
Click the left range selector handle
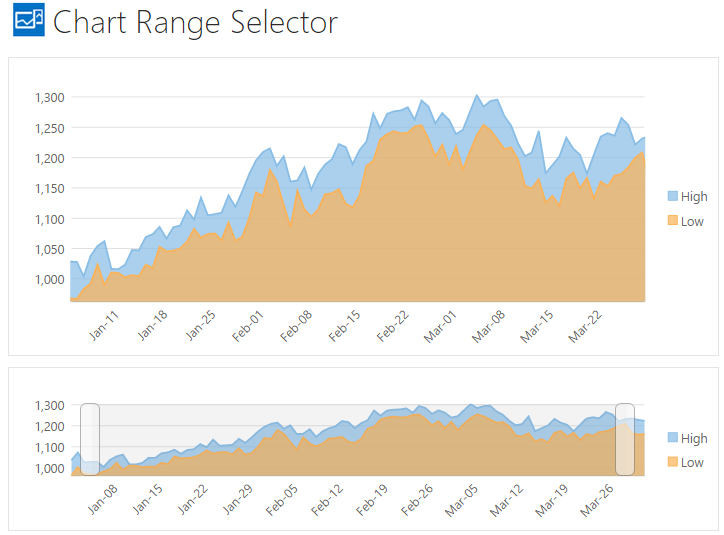pyautogui.click(x=90, y=439)
